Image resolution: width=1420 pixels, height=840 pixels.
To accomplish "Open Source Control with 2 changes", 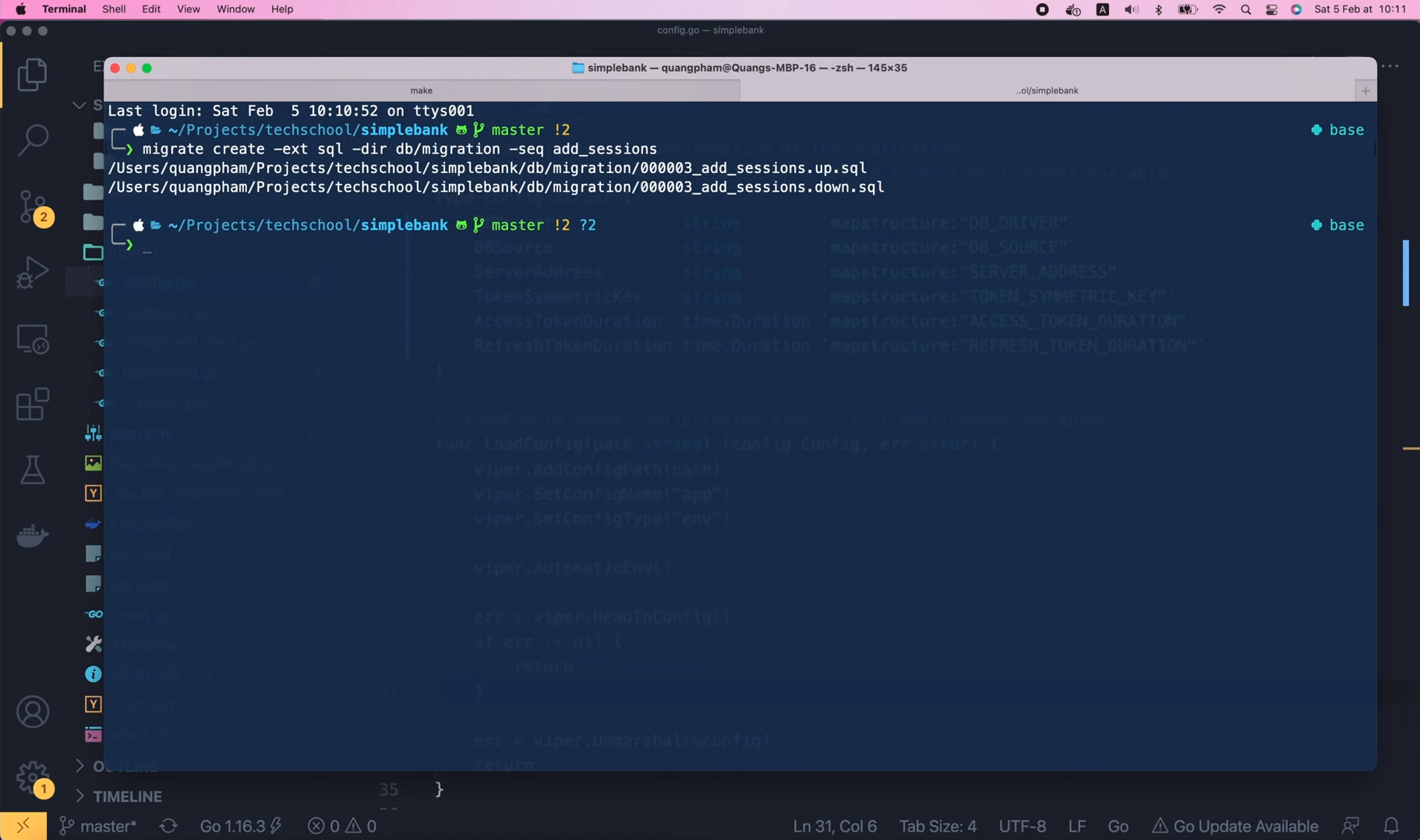I will [34, 207].
